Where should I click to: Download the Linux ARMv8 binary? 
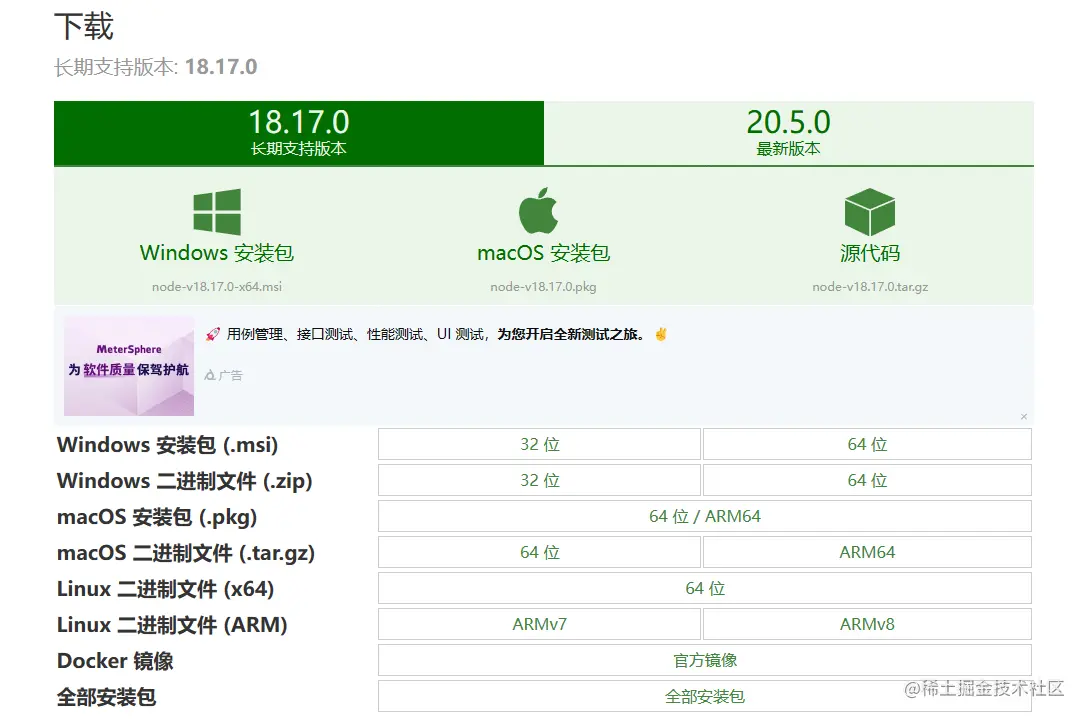click(867, 624)
